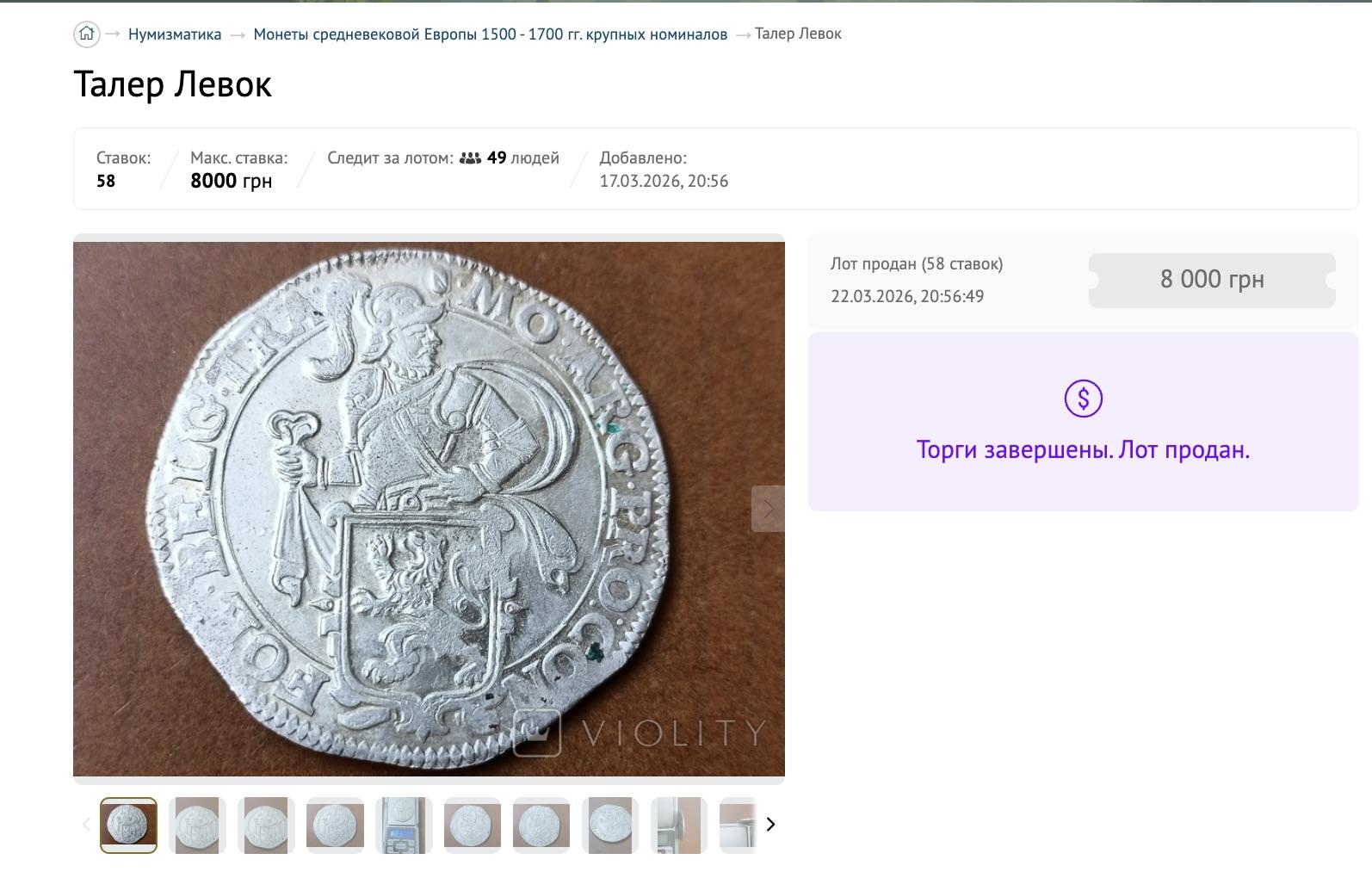
Task: Click the 8 000 грн price tag
Action: (x=1211, y=280)
